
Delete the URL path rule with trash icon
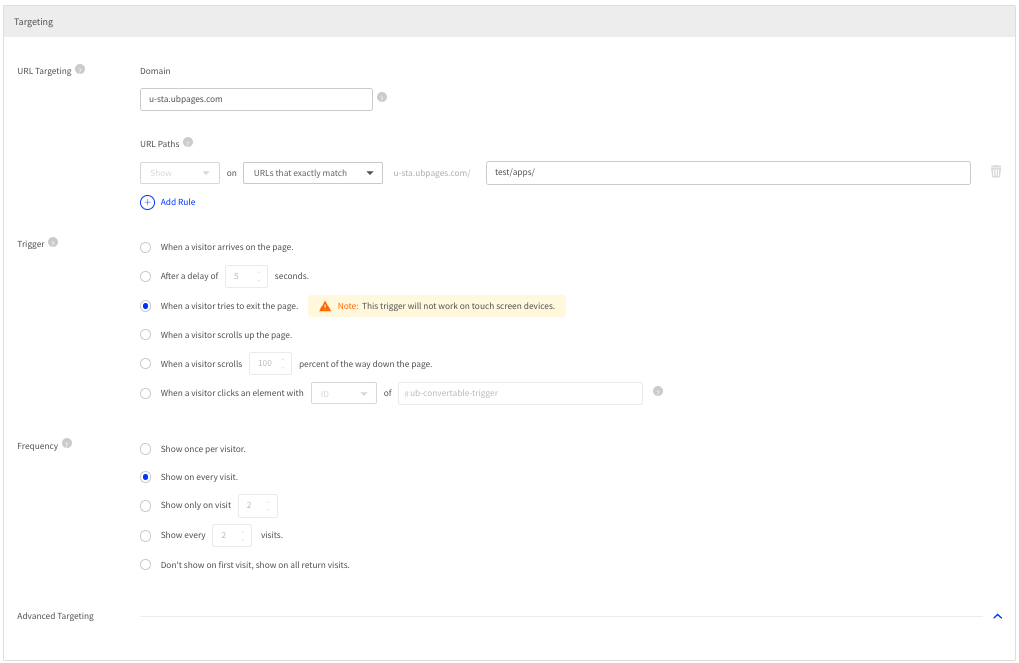coord(995,172)
